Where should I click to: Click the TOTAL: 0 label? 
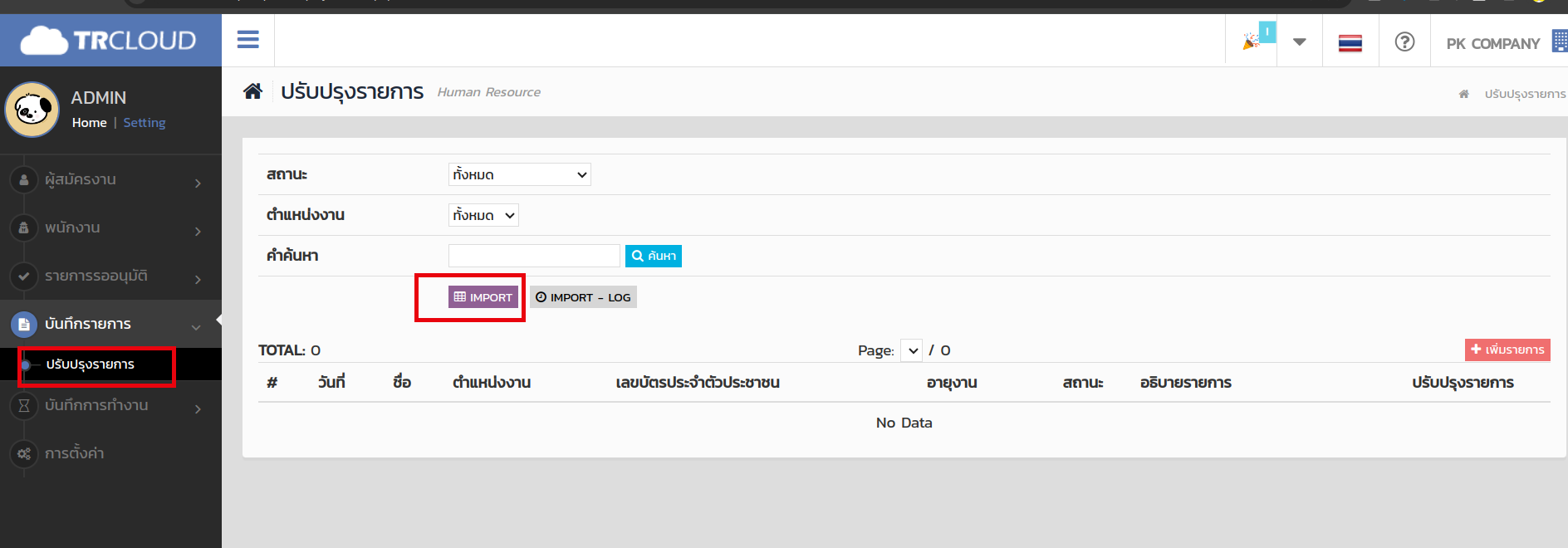(289, 350)
